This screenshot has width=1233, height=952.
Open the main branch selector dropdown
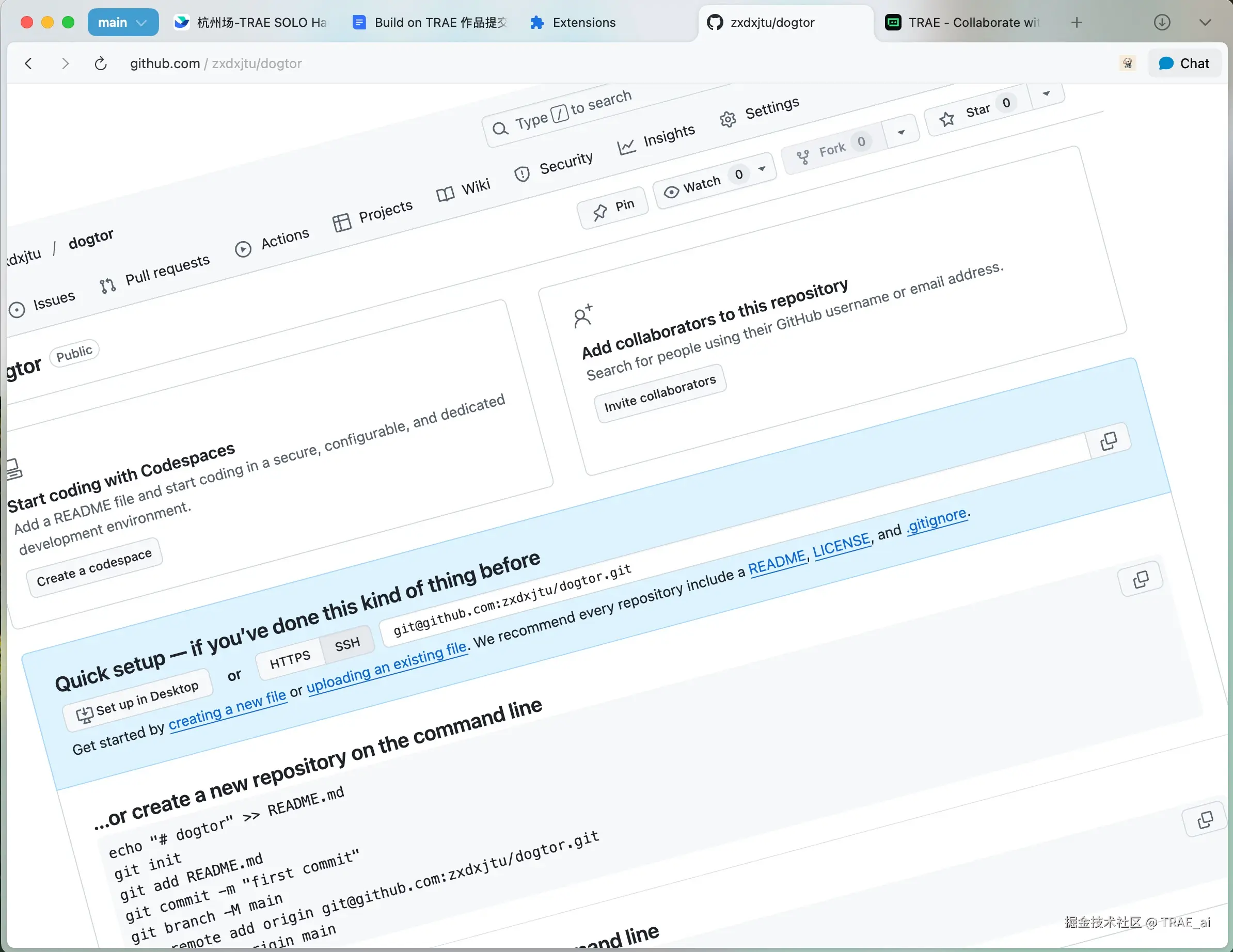click(x=122, y=23)
